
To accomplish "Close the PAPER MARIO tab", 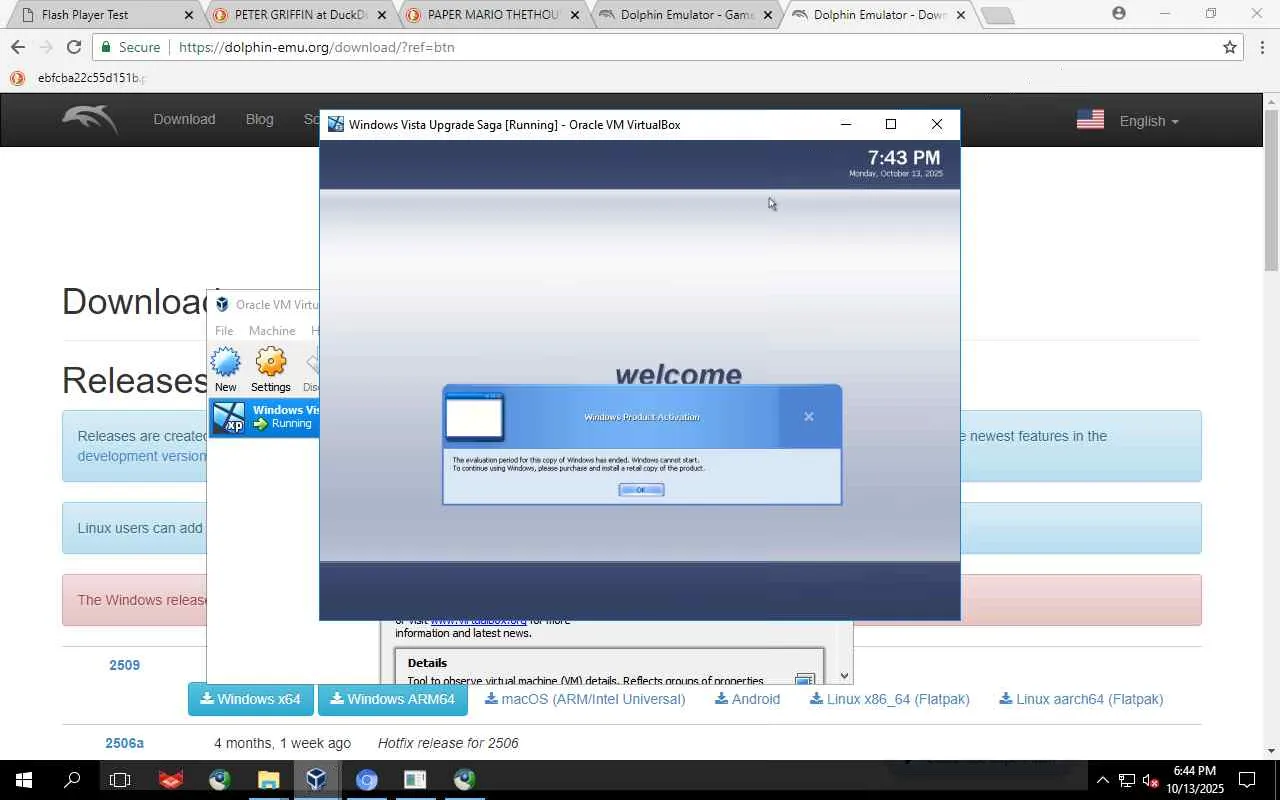I will [x=574, y=15].
